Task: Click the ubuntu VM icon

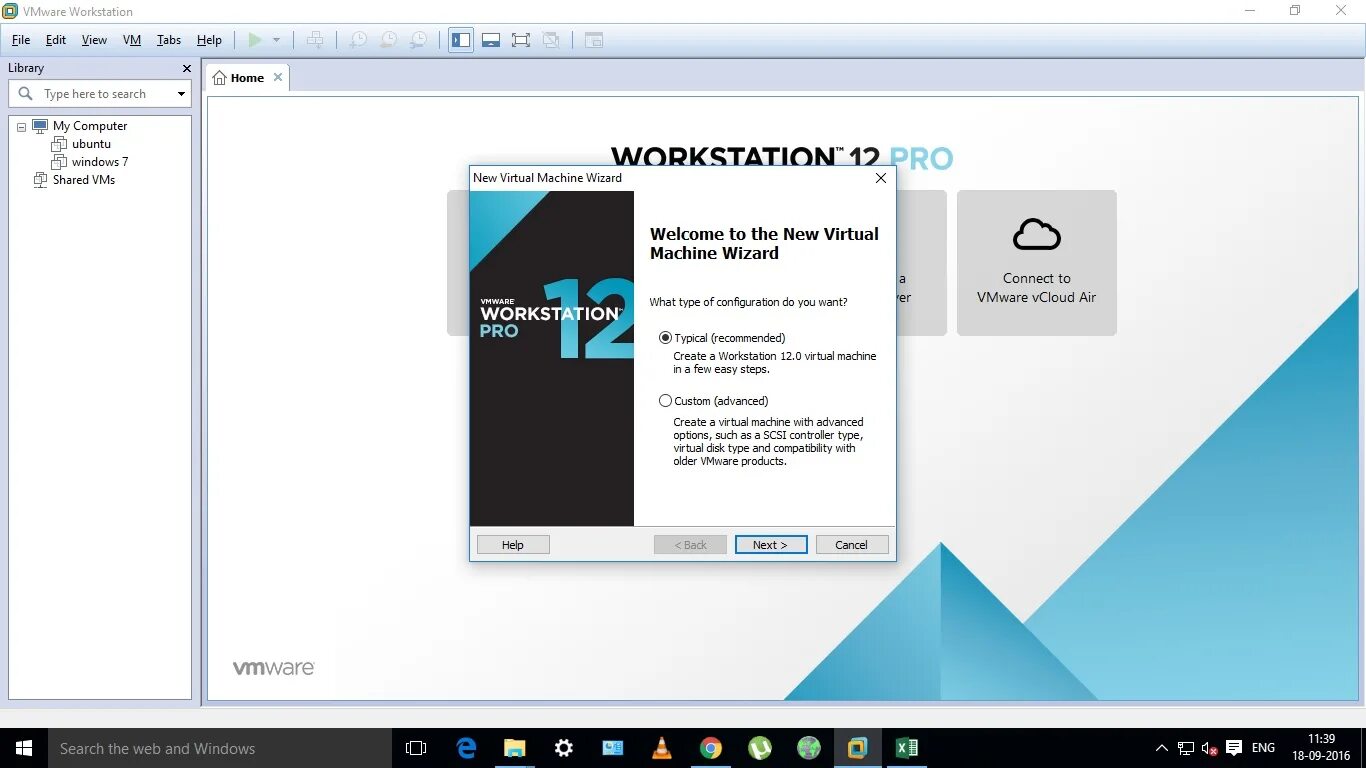Action: click(59, 144)
